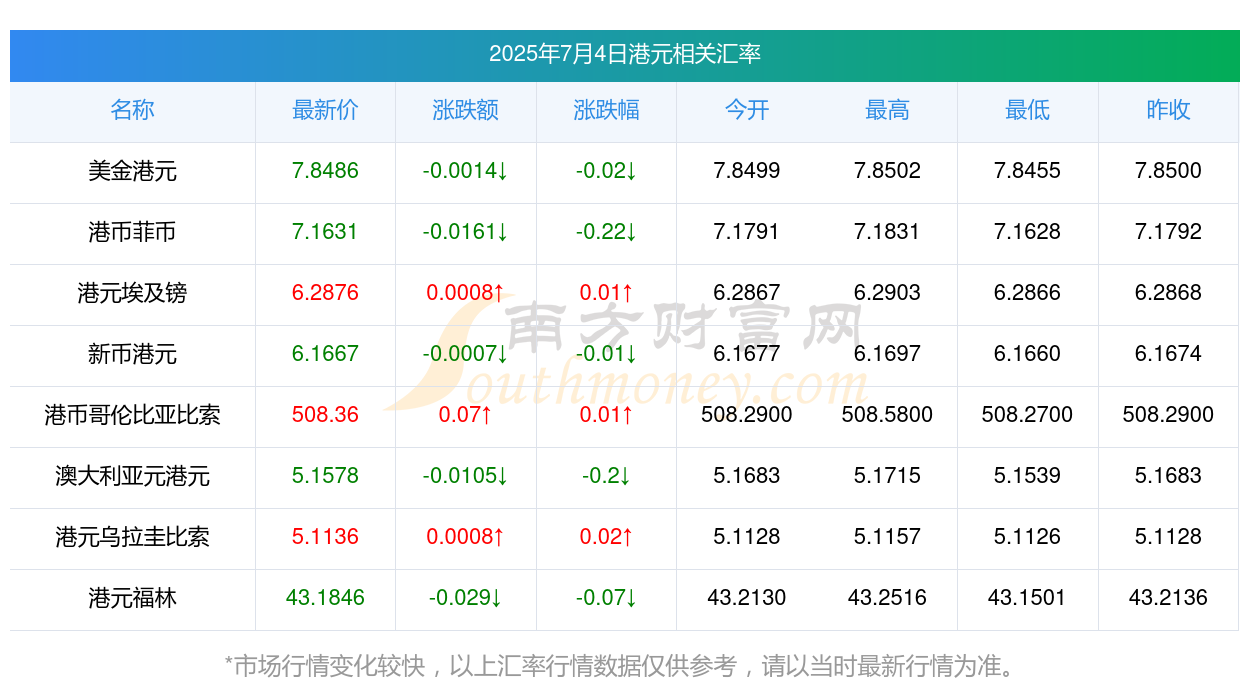This screenshot has height=698, width=1250.
Task: Click latest price 7.1631
Action: [x=325, y=232]
